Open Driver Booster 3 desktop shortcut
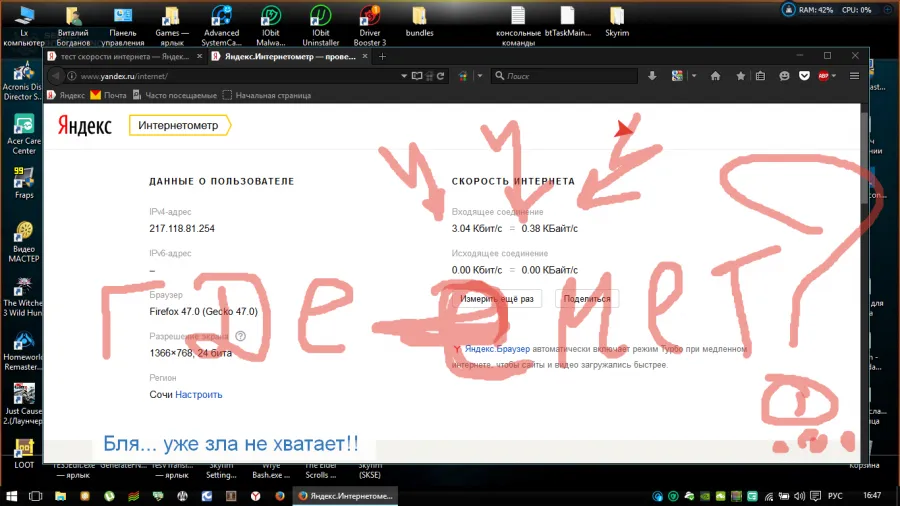Screen dimensions: 900x506 click(370, 26)
